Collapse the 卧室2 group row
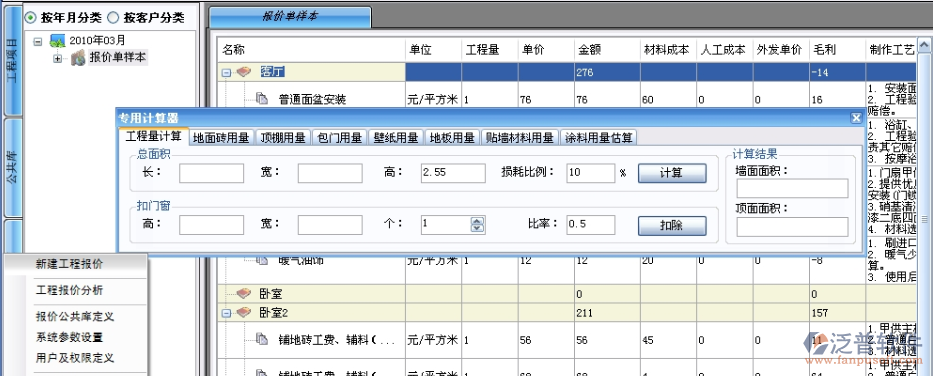Image resolution: width=933 pixels, height=376 pixels. (227, 312)
